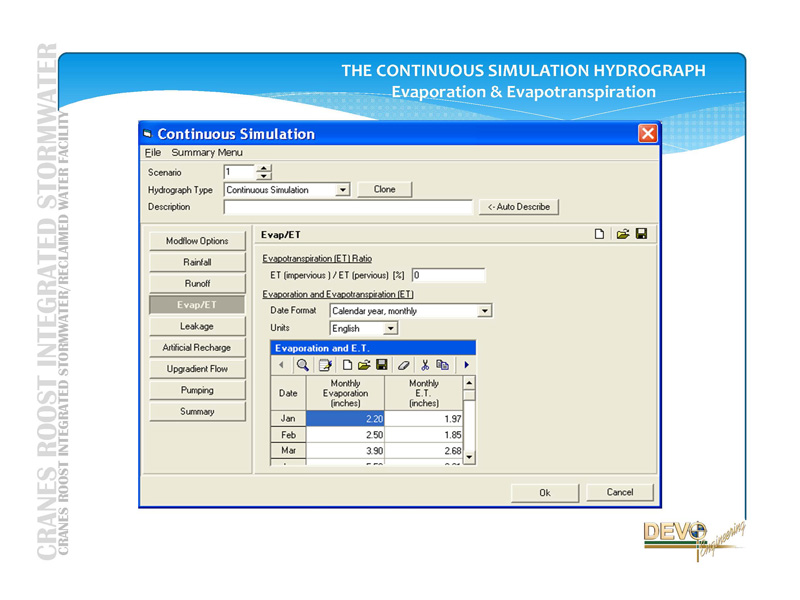
Task: Click the right arrow in table toolbar
Action: (x=466, y=366)
